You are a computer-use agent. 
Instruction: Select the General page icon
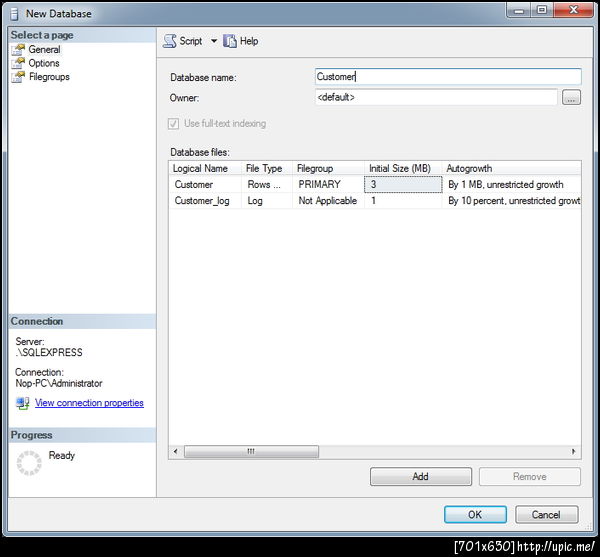(x=18, y=49)
